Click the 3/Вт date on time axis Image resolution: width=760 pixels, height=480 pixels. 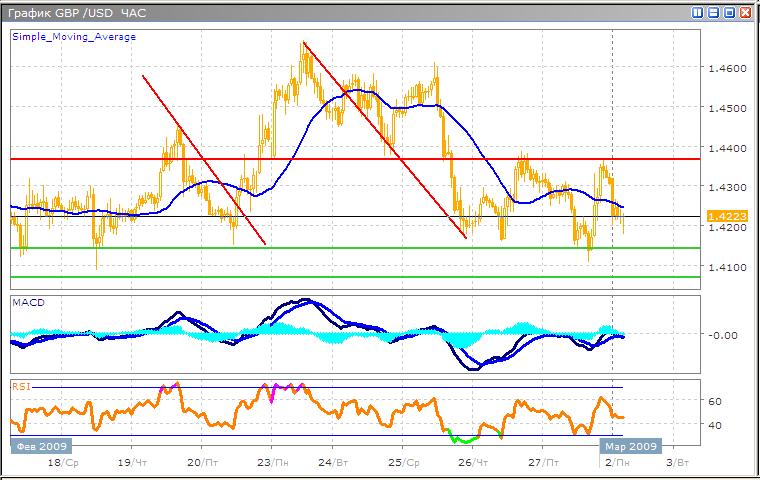click(x=676, y=463)
